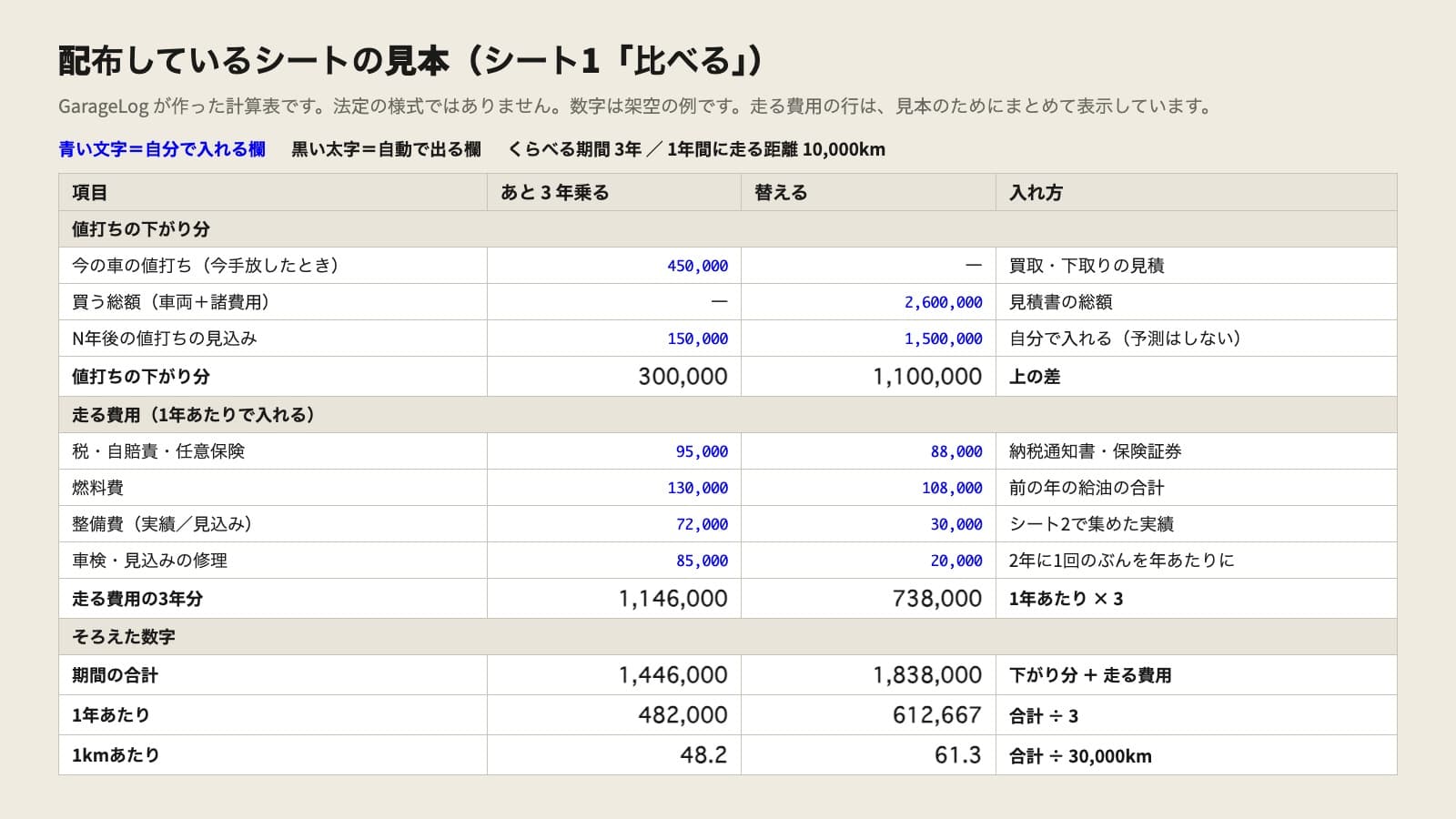Click 88,000 in the 税・自賠責・任意保険 row
This screenshot has width=1456, height=819.
[956, 451]
